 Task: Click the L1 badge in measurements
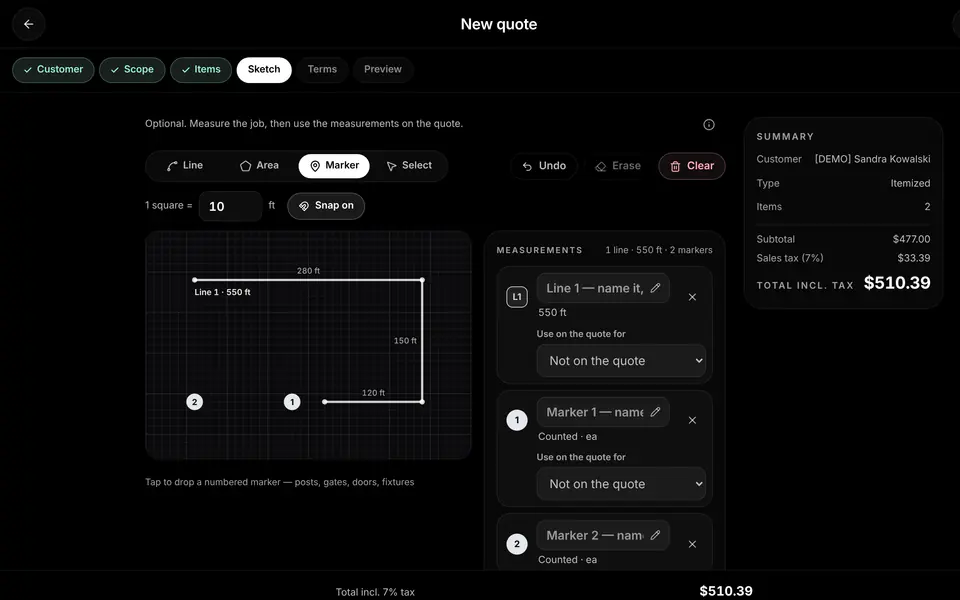pyautogui.click(x=517, y=298)
